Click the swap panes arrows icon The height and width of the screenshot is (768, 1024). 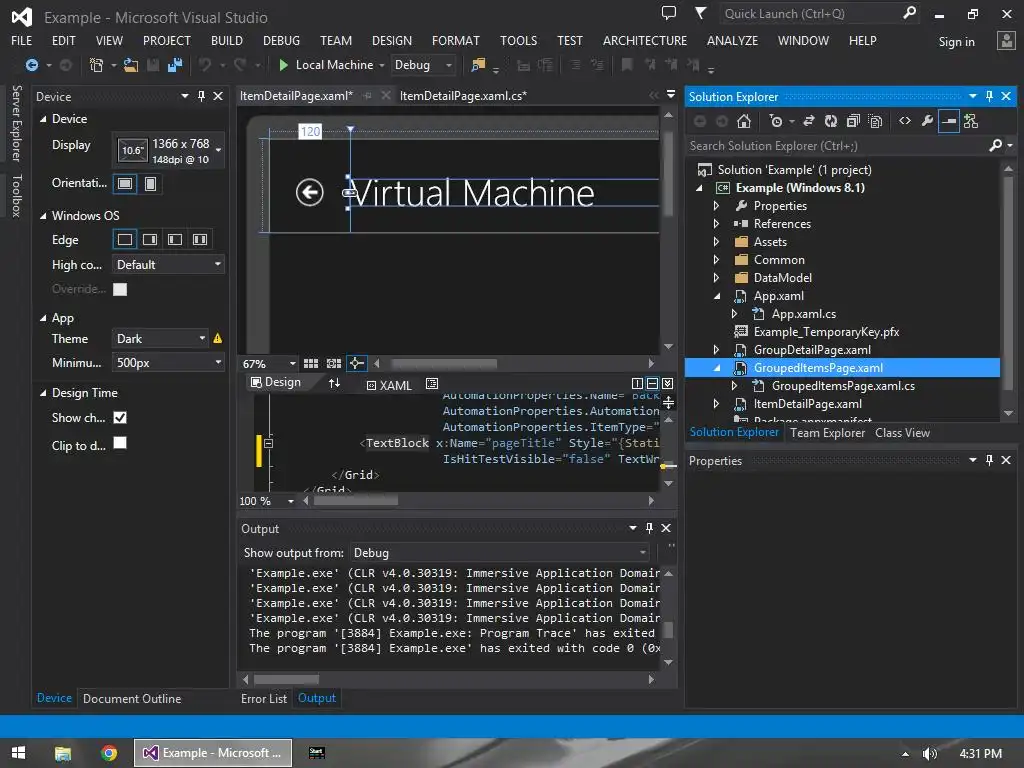[x=334, y=383]
